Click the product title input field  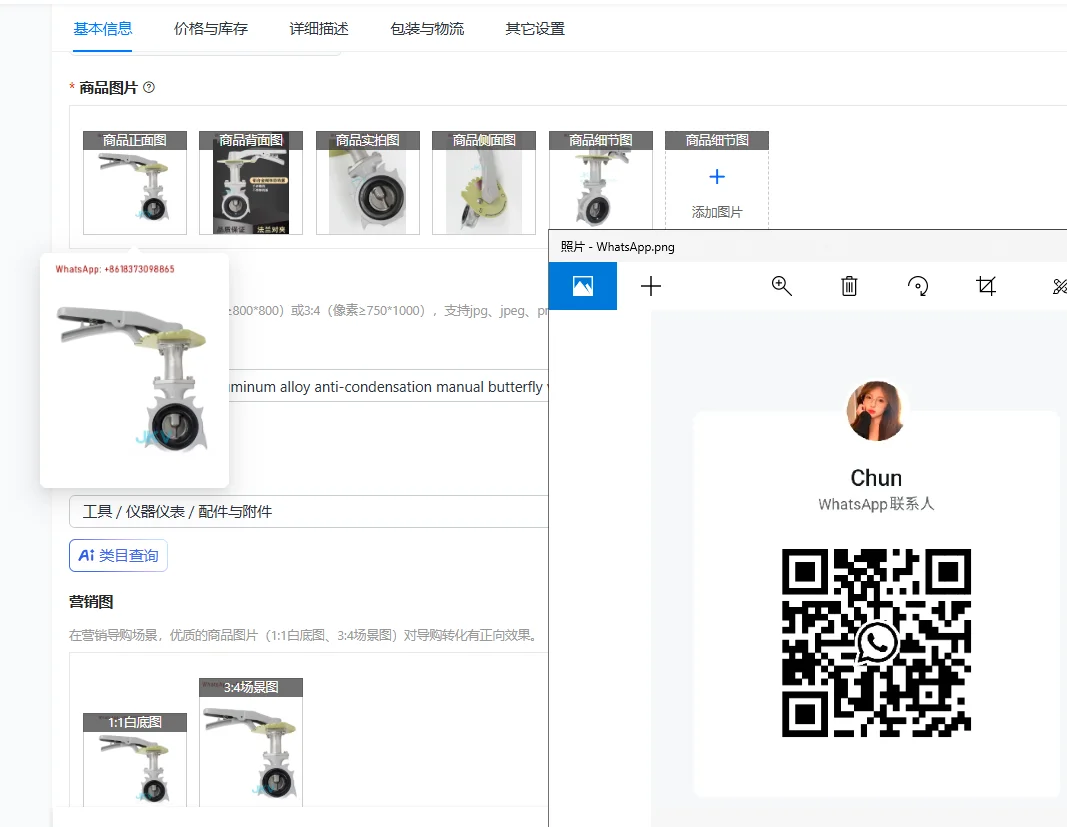[x=388, y=387]
